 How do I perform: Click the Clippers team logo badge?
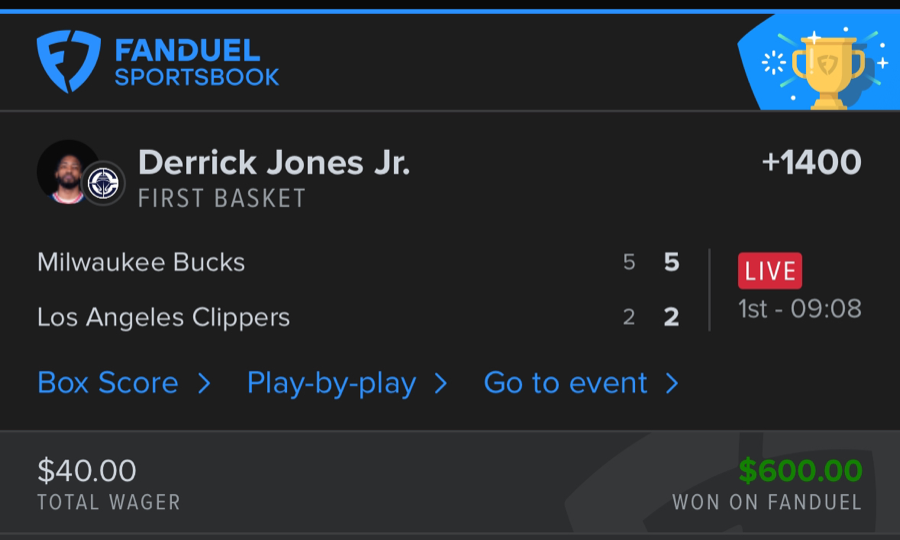(x=104, y=183)
